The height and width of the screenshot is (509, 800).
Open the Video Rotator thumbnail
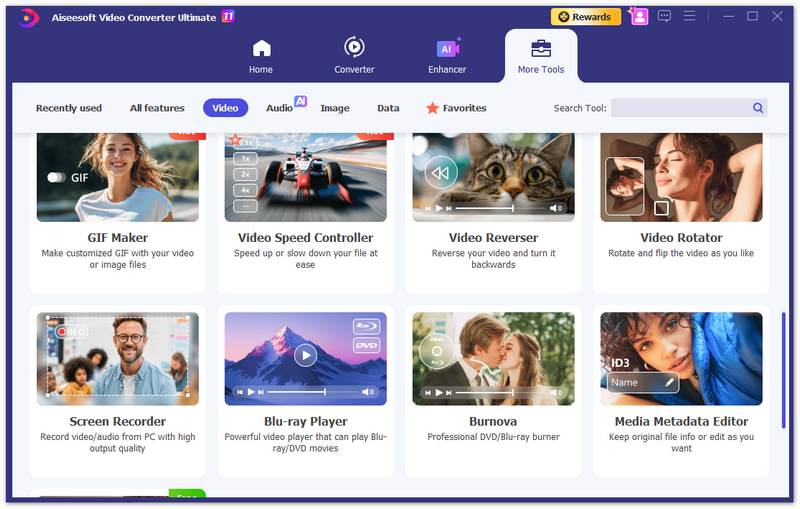click(x=681, y=177)
